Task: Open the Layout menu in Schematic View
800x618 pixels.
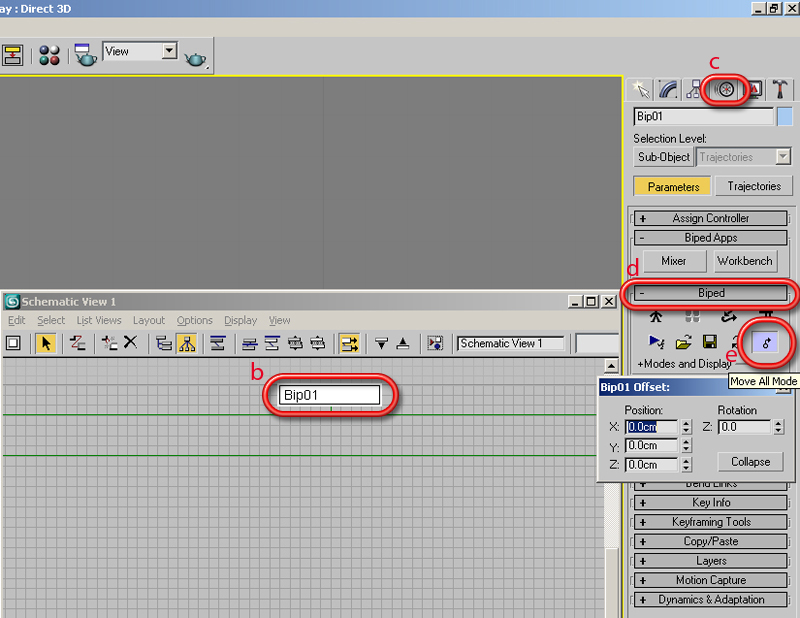Action: [148, 320]
